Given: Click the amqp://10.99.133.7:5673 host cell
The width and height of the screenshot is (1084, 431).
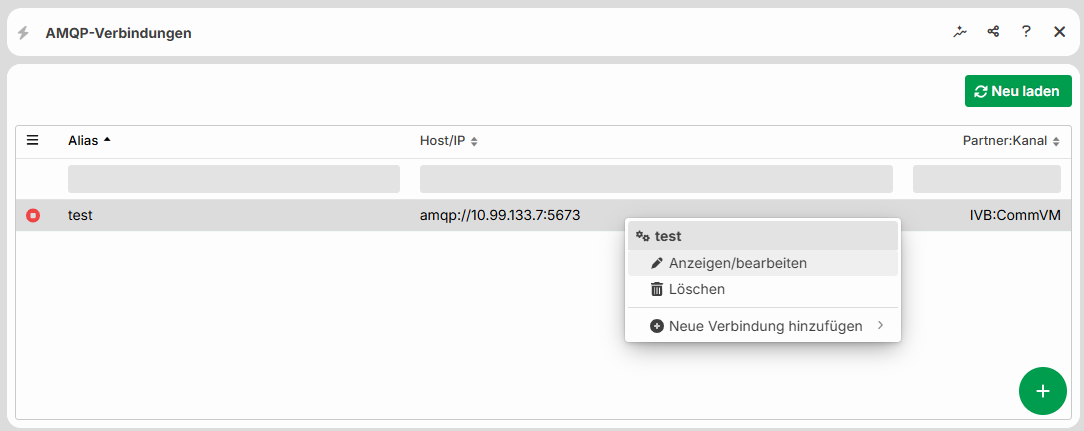Looking at the screenshot, I should [x=500, y=216].
